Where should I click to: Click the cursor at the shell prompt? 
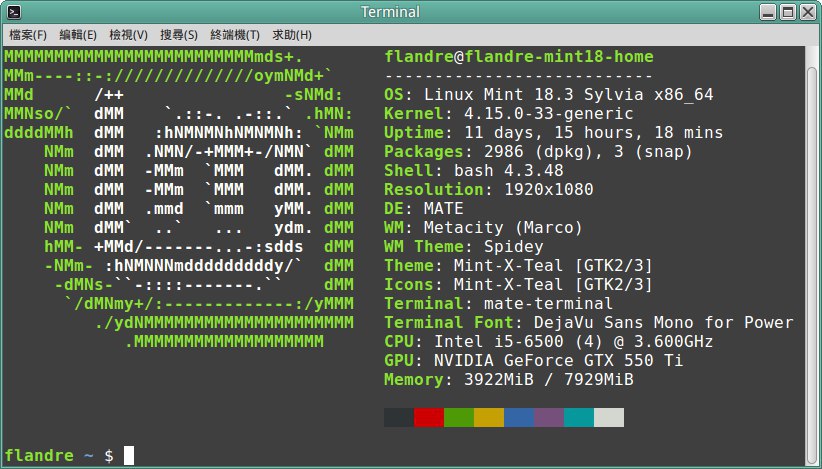pos(129,455)
